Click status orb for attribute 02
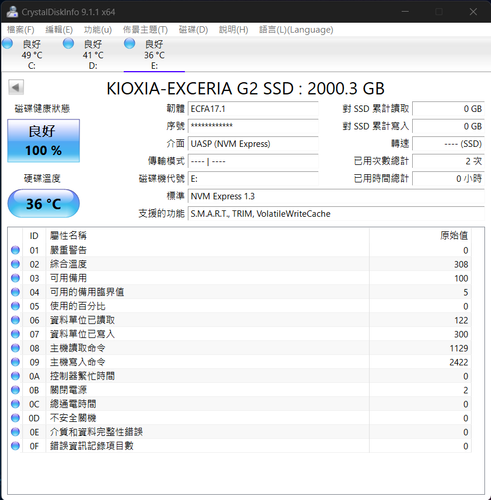491x500 pixels. tap(15, 264)
